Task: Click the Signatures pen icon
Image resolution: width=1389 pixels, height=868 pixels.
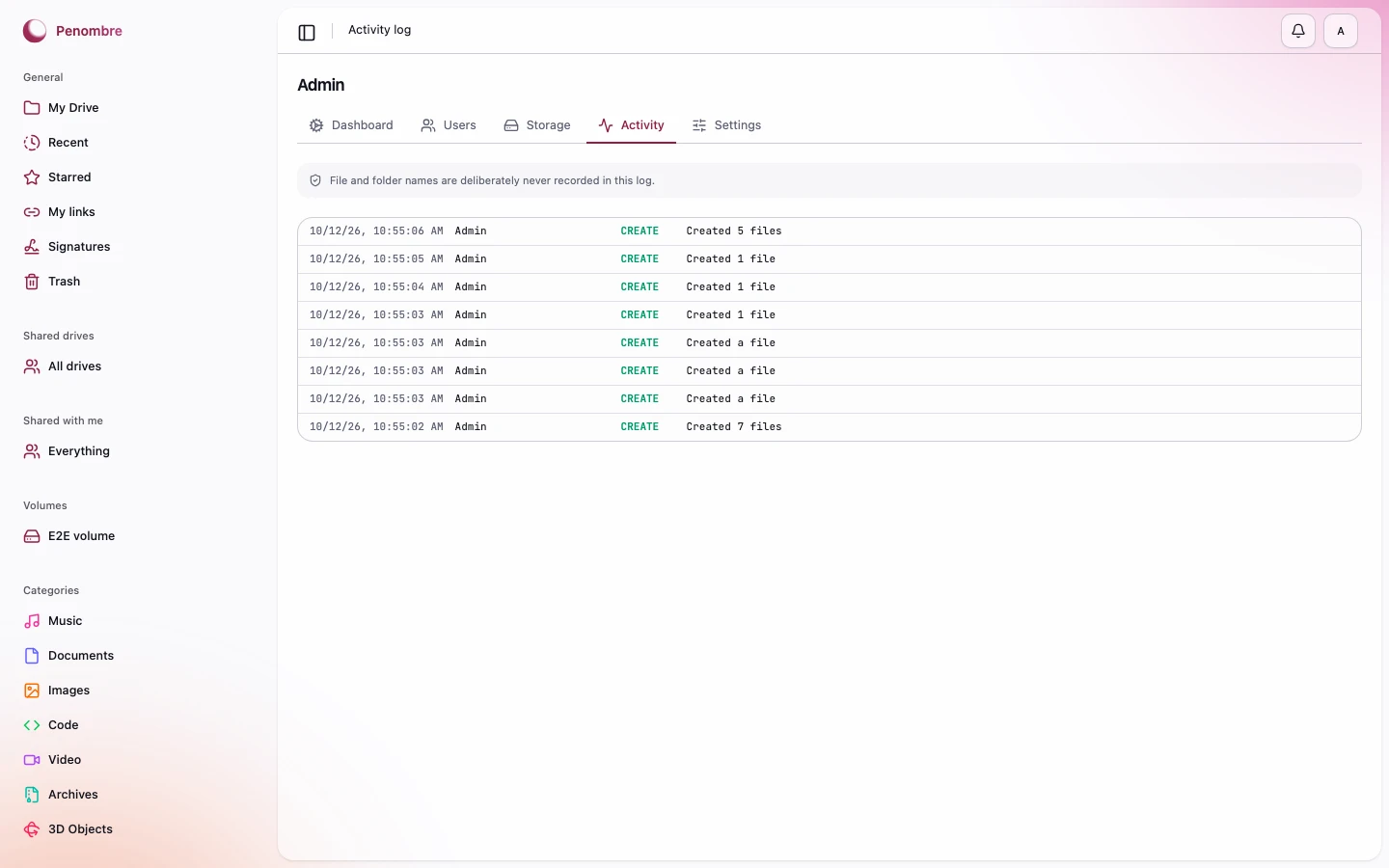Action: [32, 247]
